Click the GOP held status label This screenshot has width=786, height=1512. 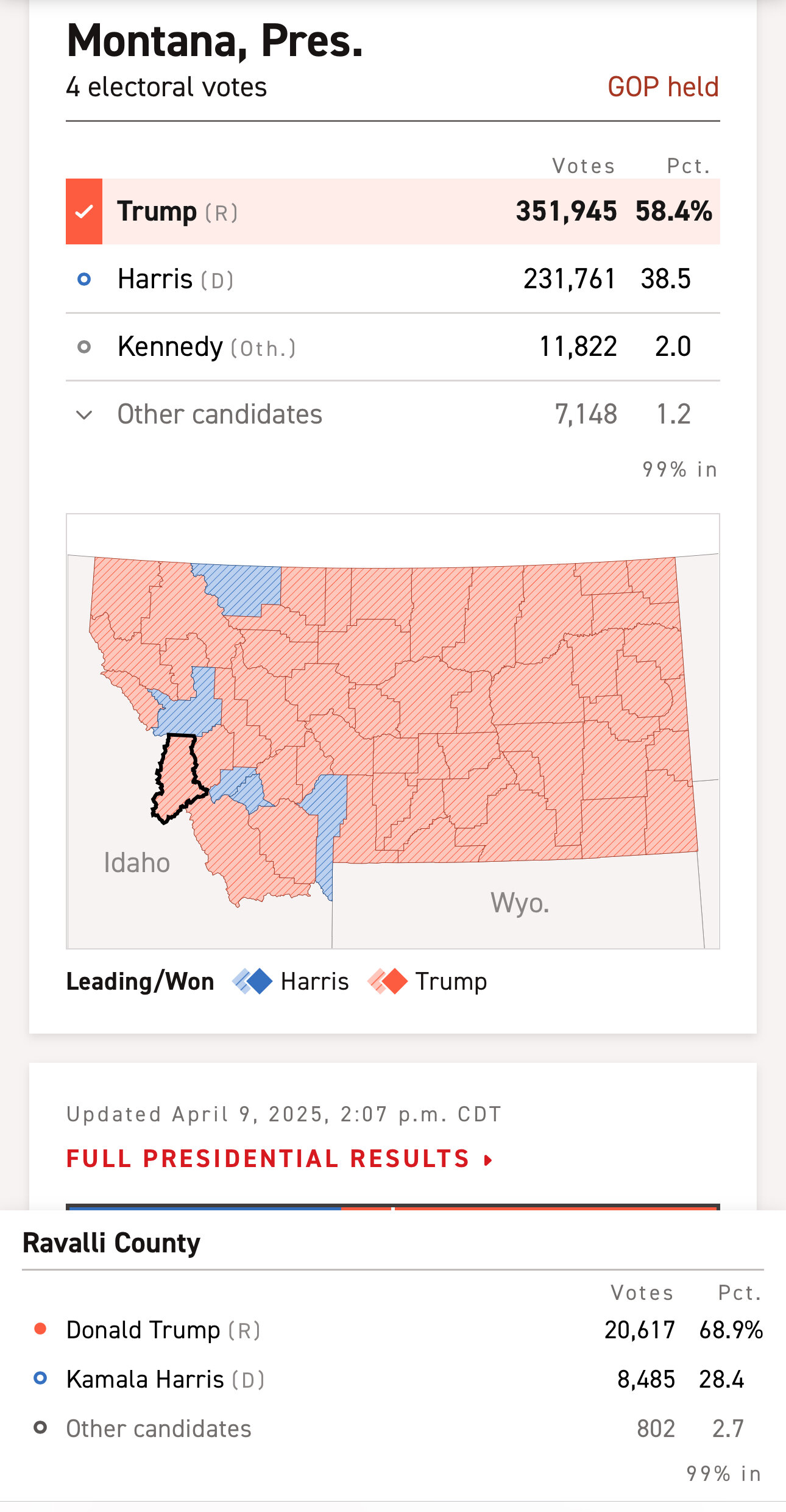(x=663, y=87)
